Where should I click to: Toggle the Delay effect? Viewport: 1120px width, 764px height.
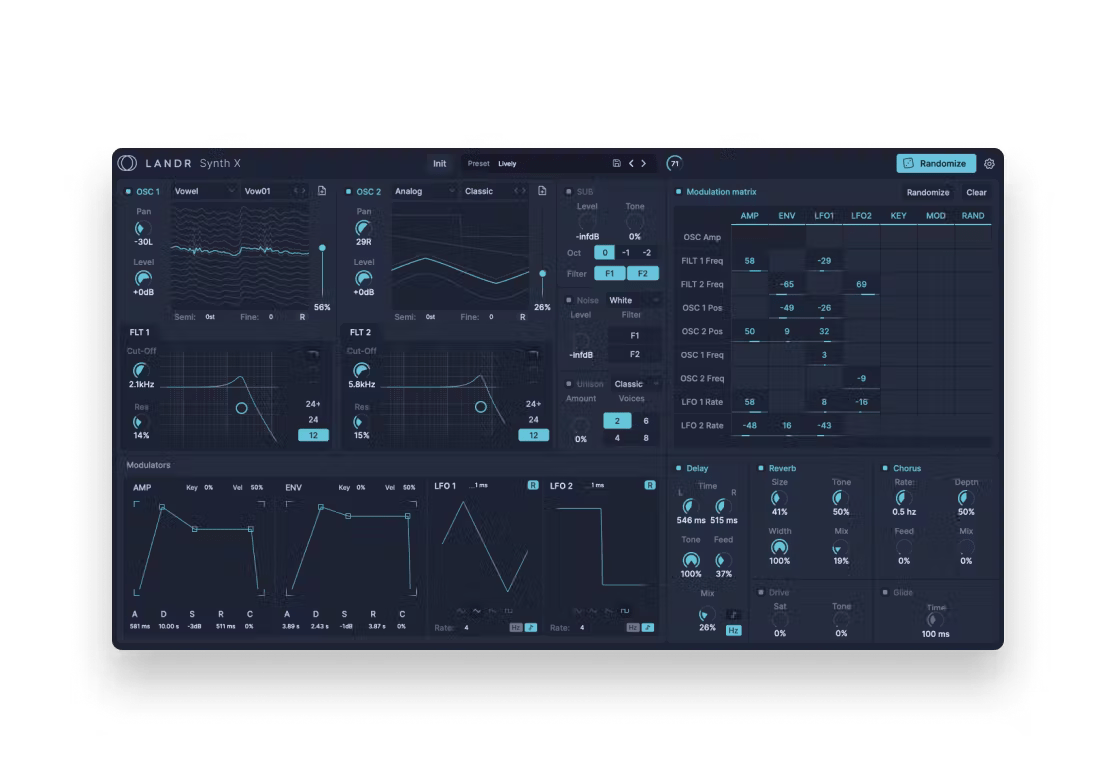pos(679,468)
